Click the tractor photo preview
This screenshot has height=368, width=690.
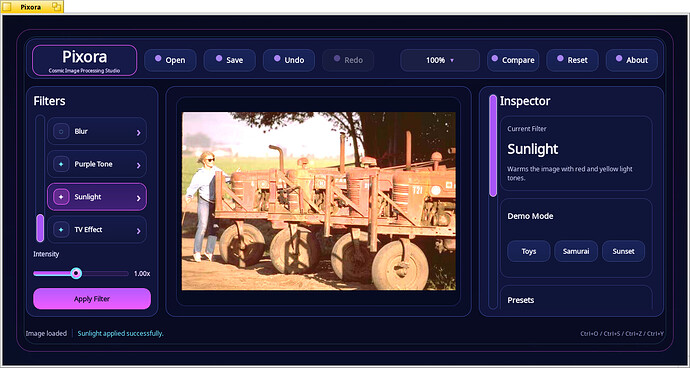[319, 201]
